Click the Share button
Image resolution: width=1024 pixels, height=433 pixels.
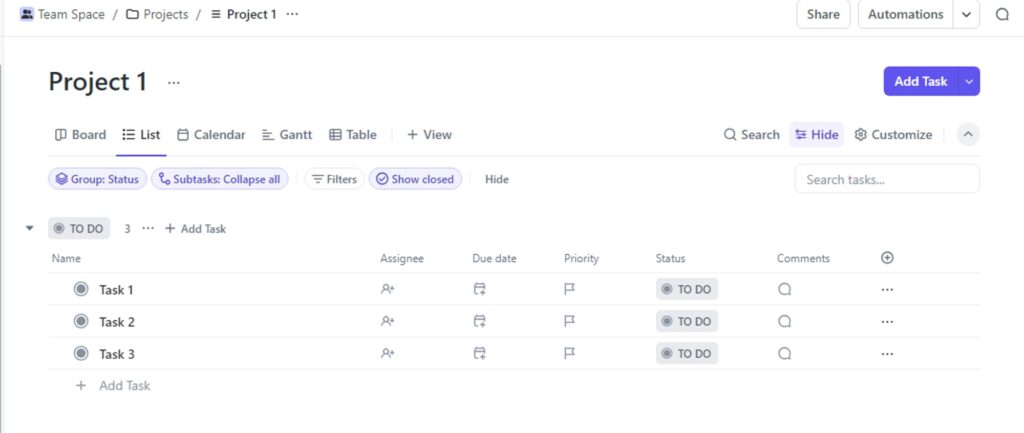[823, 14]
